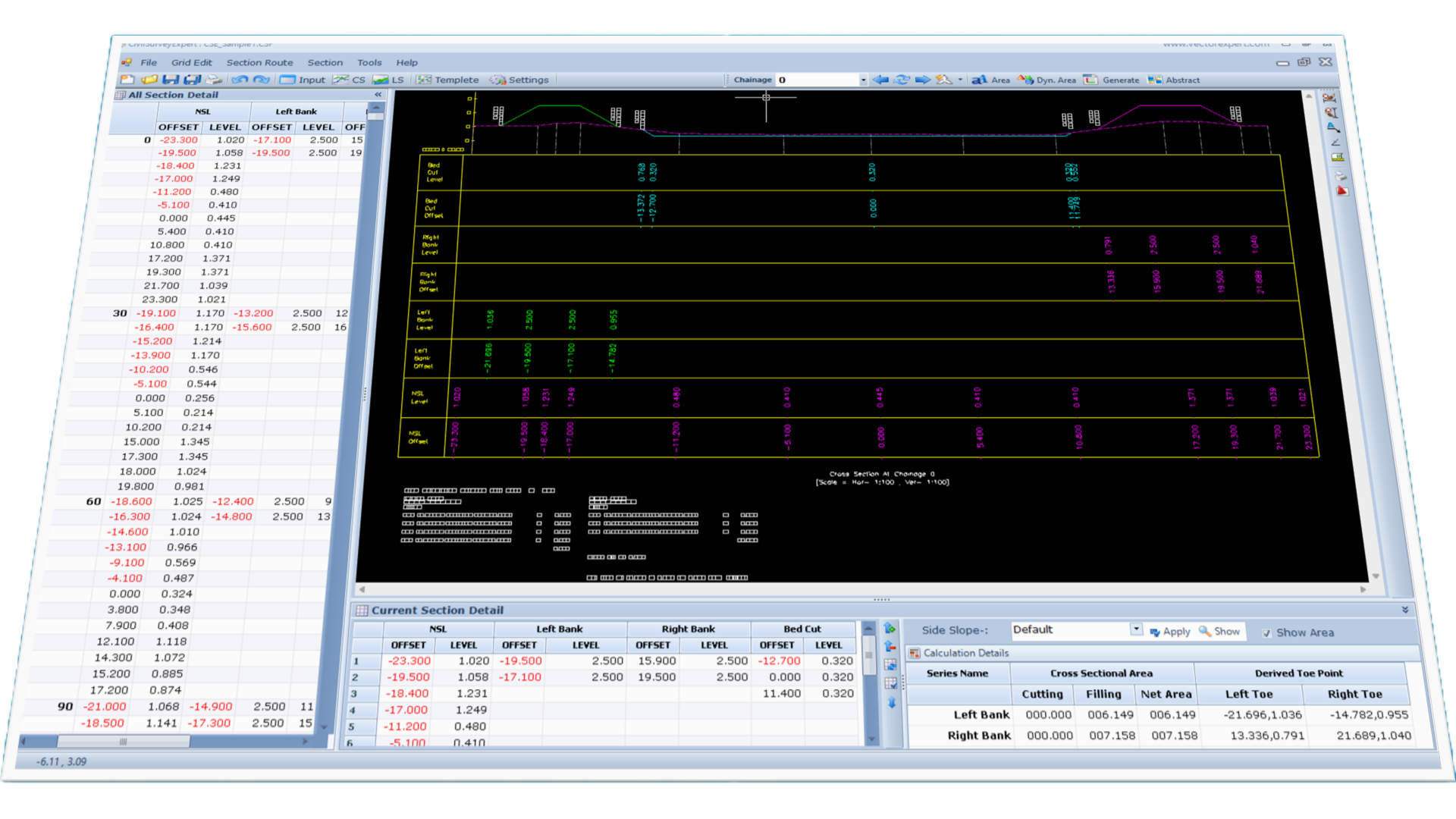The image size is (1456, 819).
Task: Toggle the Show Area checkbox
Action: point(1266,633)
